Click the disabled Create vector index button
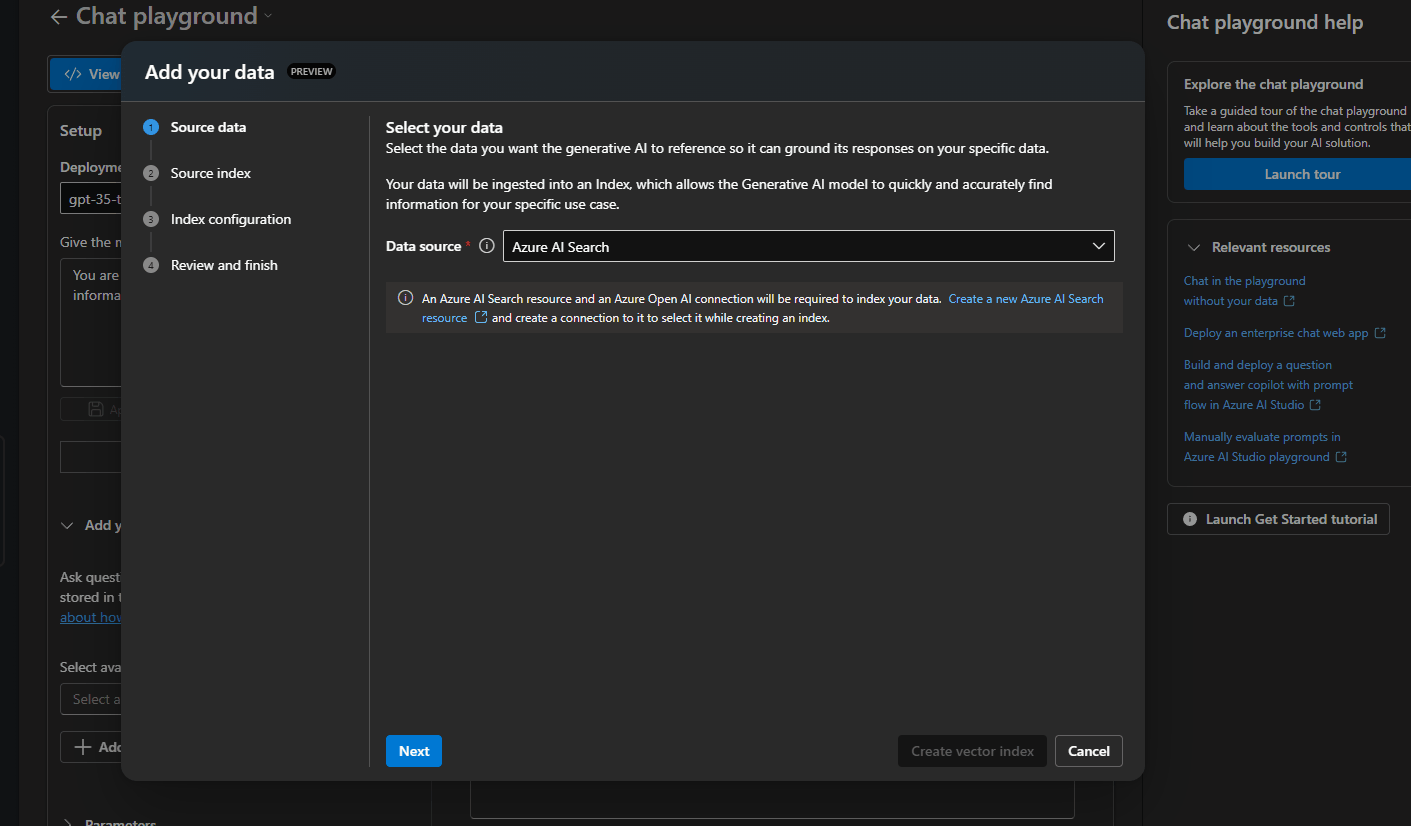 tap(972, 751)
